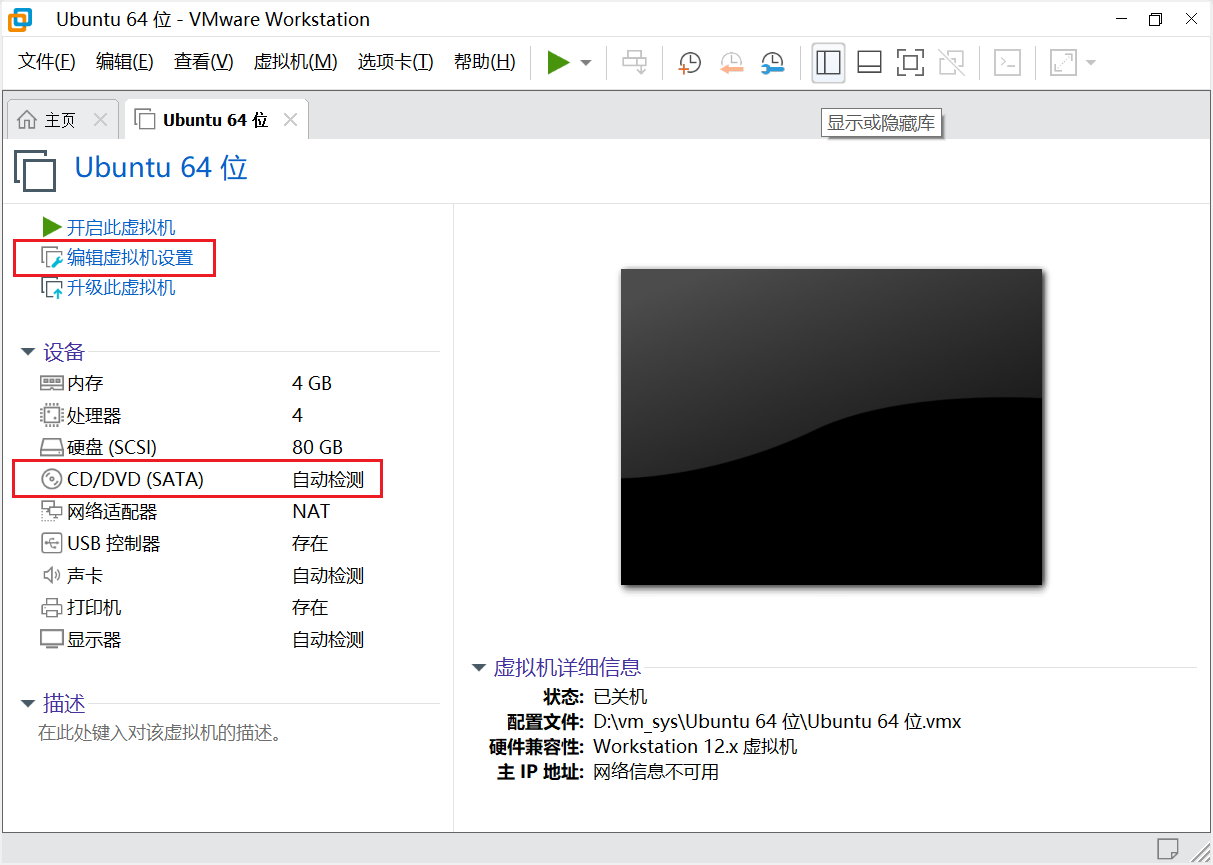Click the stretch guest display icon
The height and width of the screenshot is (865, 1213).
pos(1062,63)
